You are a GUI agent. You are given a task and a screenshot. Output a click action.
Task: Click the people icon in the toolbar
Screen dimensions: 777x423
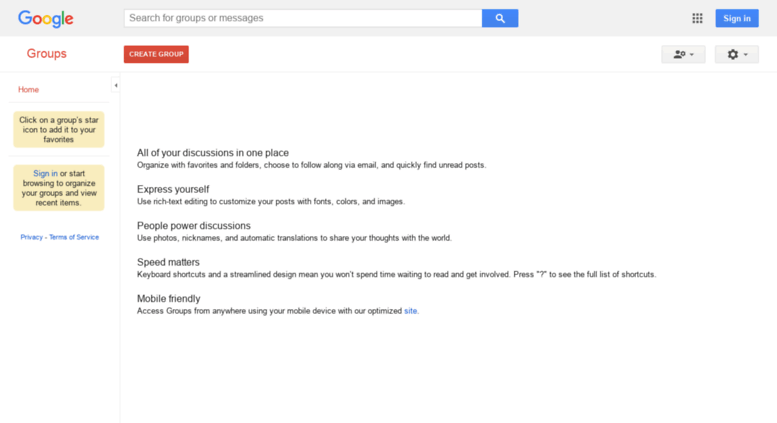[x=679, y=54]
